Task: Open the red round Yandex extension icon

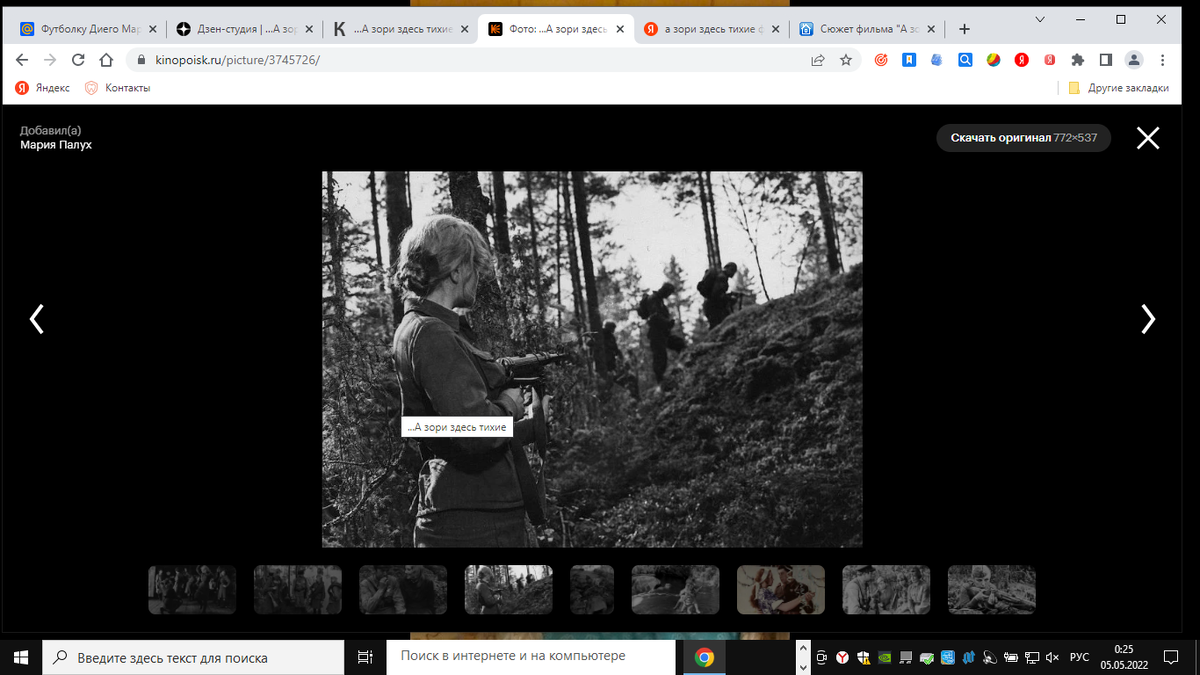Action: pyautogui.click(x=1022, y=60)
